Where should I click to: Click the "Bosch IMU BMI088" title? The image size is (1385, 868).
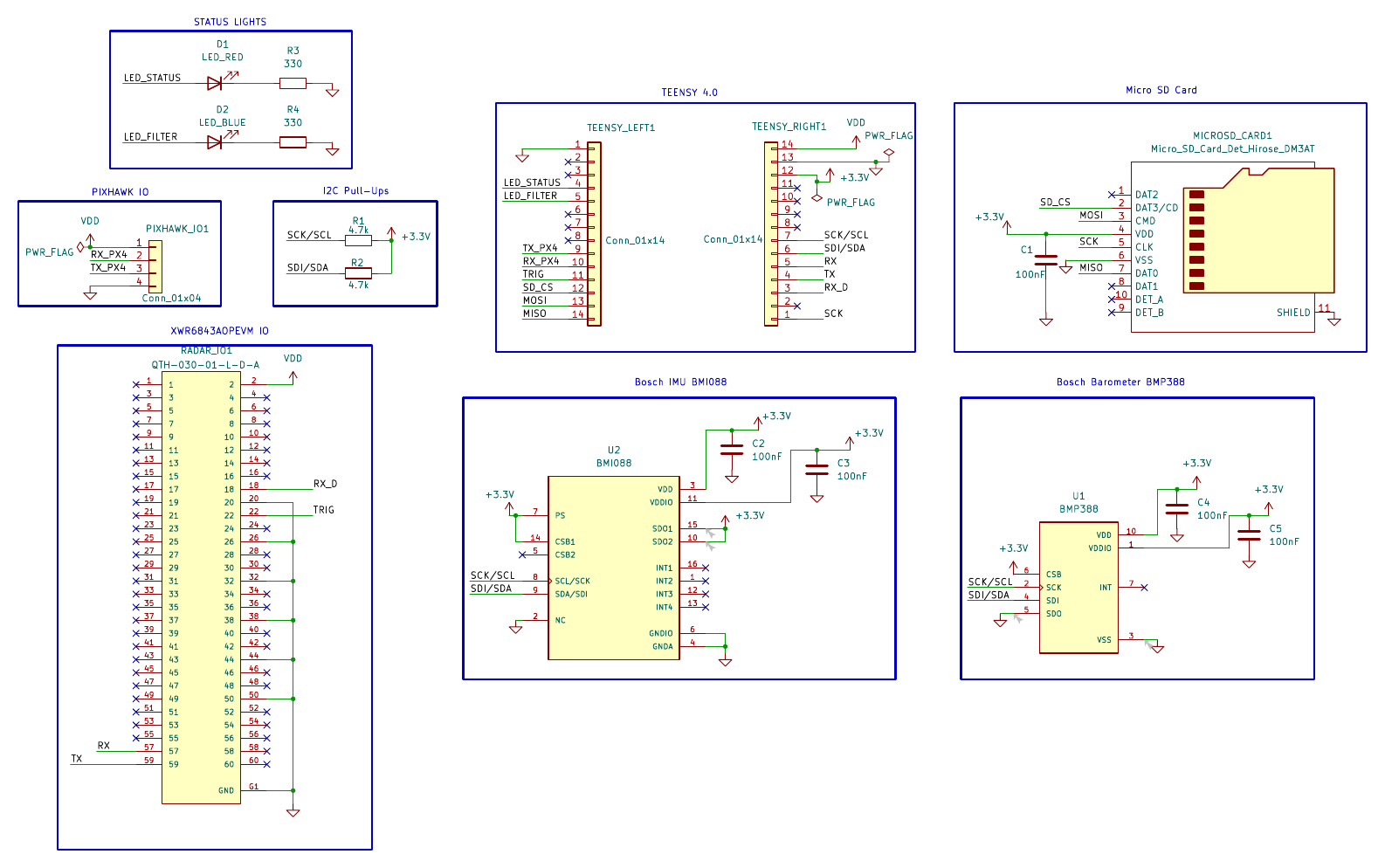680,382
